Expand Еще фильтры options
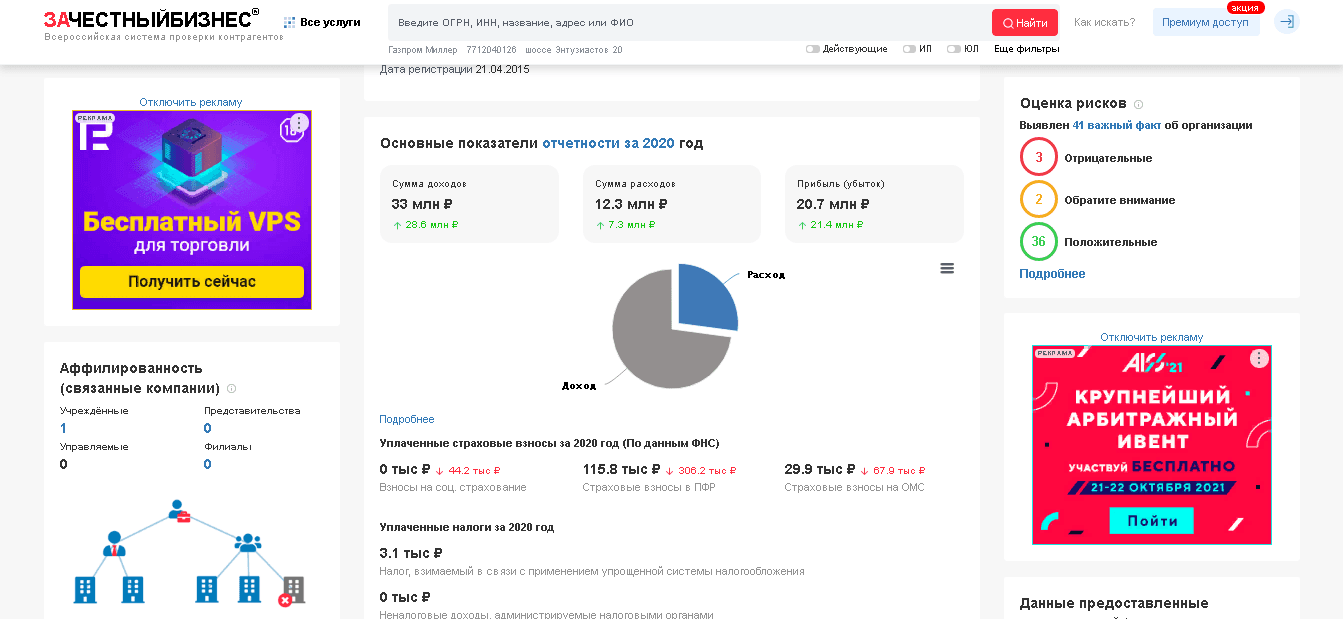Image resolution: width=1343 pixels, height=619 pixels. pyautogui.click(x=1026, y=49)
